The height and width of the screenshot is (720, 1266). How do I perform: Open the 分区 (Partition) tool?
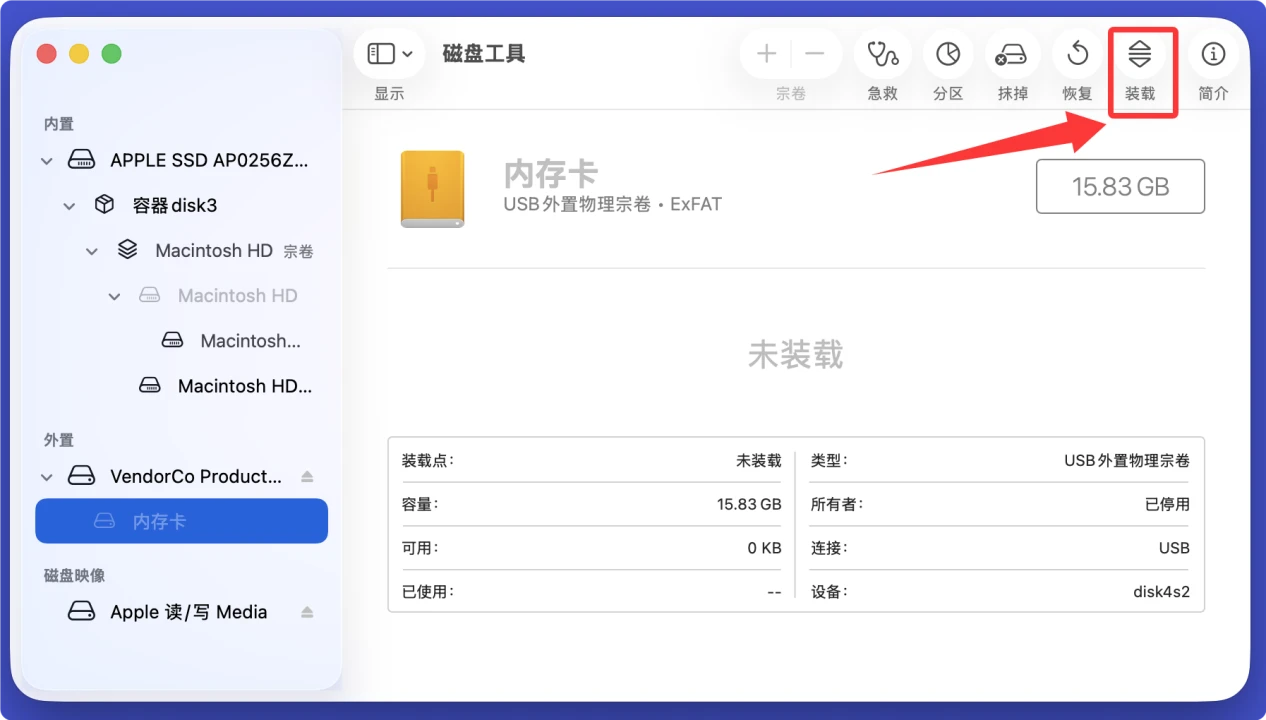tap(947, 54)
